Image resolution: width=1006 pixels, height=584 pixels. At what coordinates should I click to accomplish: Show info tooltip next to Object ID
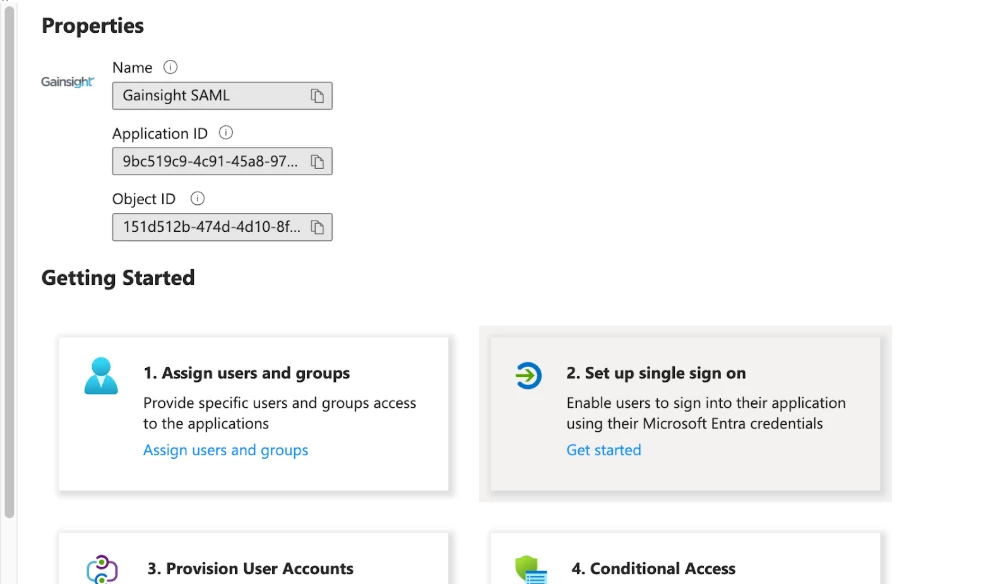[198, 198]
